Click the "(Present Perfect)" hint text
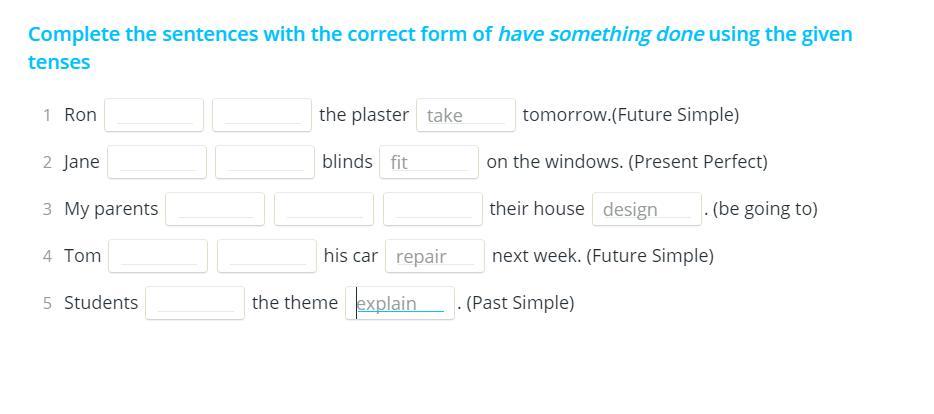Screen dimensions: 934x414 tap(698, 161)
